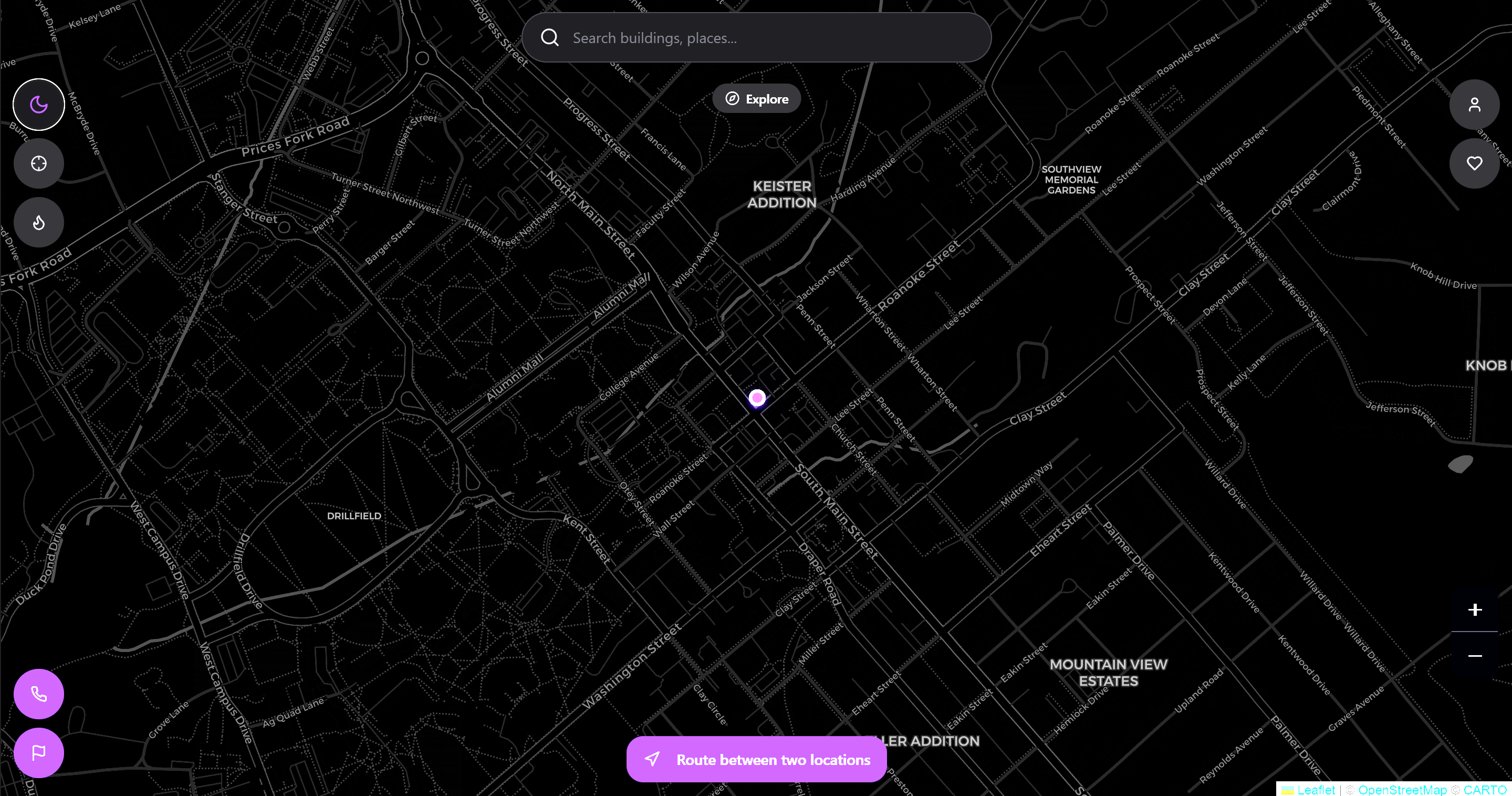Click the purple phone call icon

click(x=39, y=694)
